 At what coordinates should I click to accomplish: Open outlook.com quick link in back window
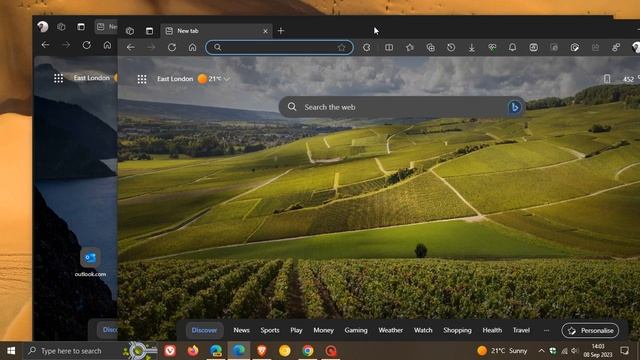[90, 262]
